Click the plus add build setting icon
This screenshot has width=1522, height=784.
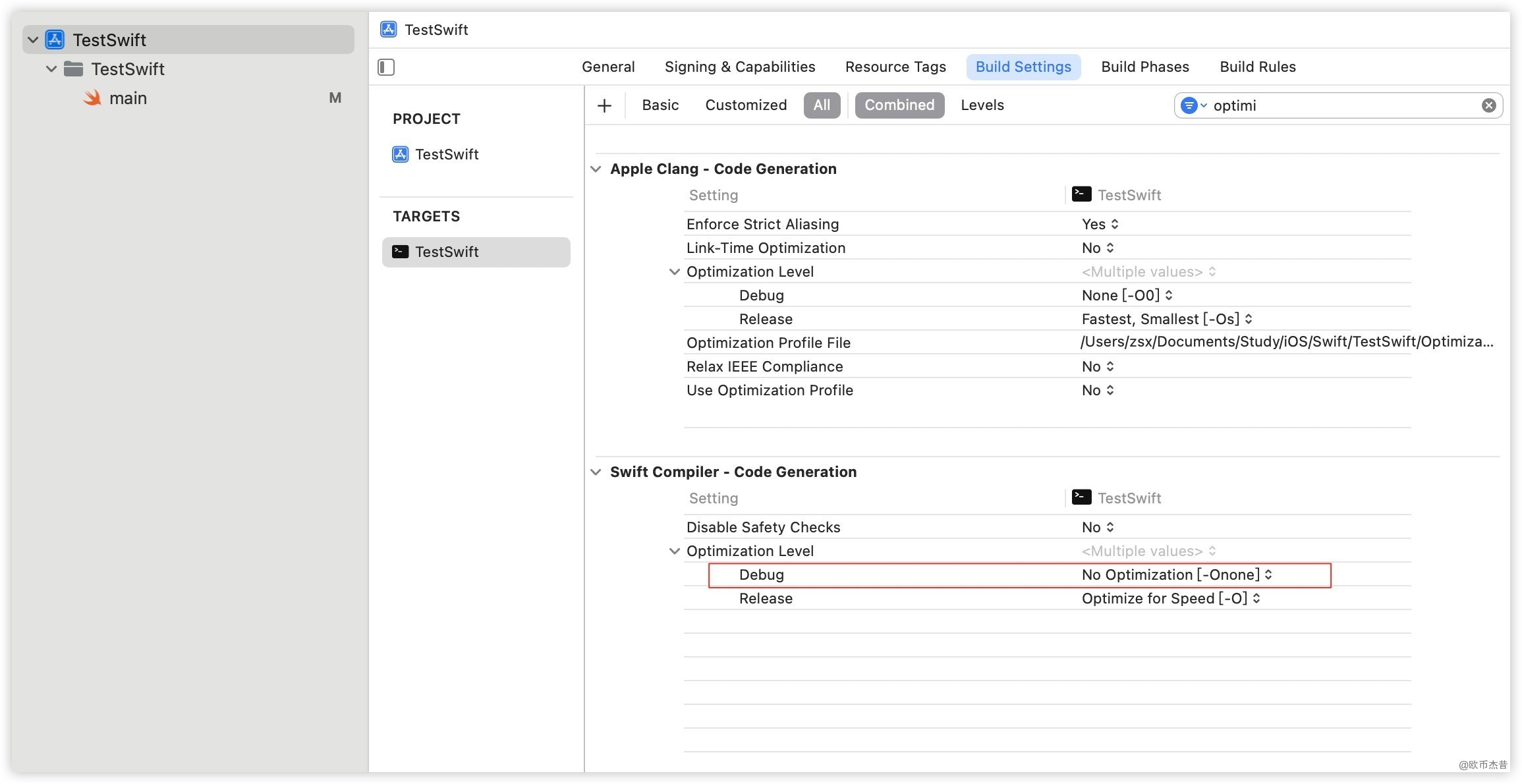click(x=604, y=105)
